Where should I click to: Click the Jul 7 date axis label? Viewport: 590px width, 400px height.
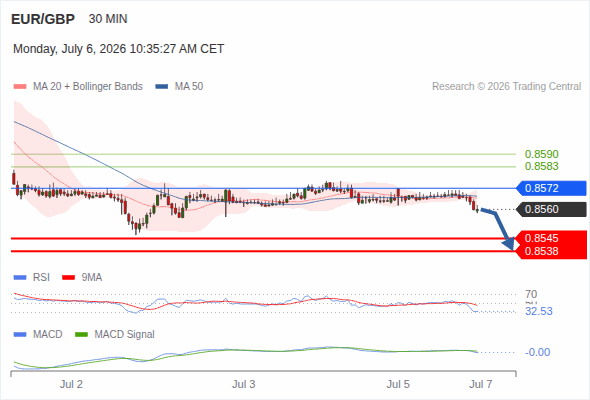(x=481, y=385)
